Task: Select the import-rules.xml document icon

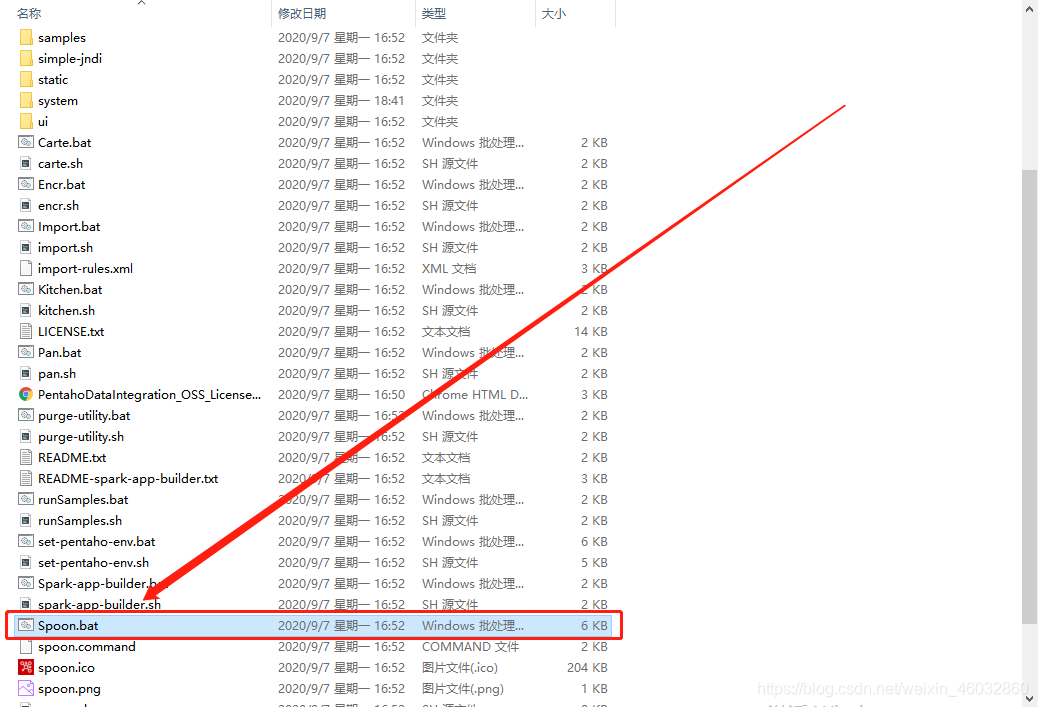Action: coord(26,268)
